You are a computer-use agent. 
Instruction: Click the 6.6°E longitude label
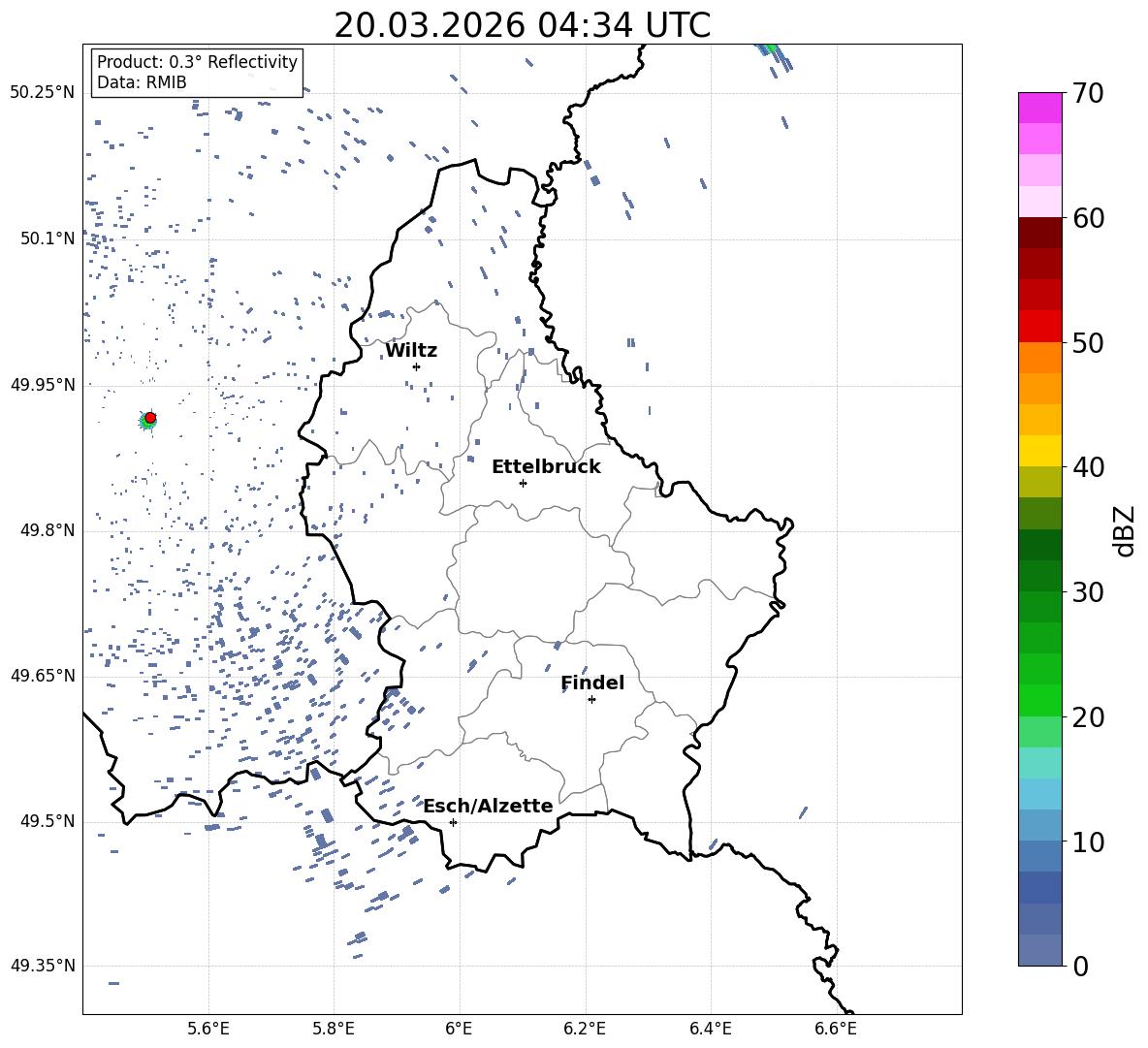(836, 1029)
